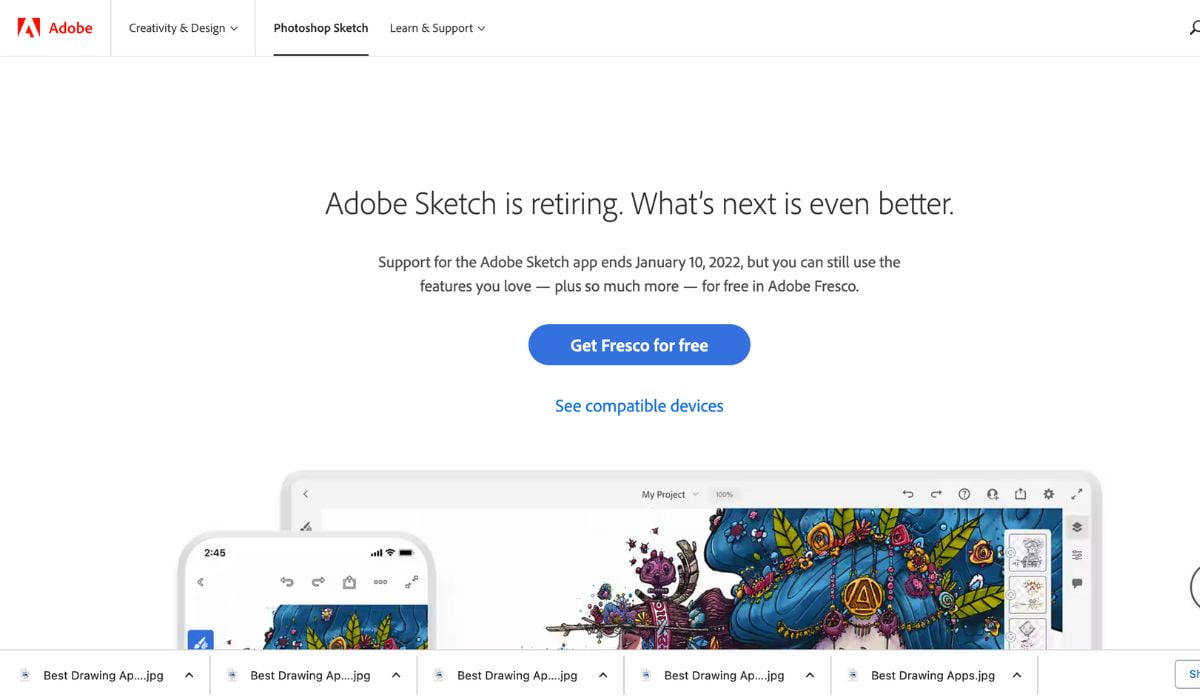This screenshot has width=1200, height=700.
Task: Click the Redo arrow in the Fresco toolbar
Action: pyautogui.click(x=935, y=494)
